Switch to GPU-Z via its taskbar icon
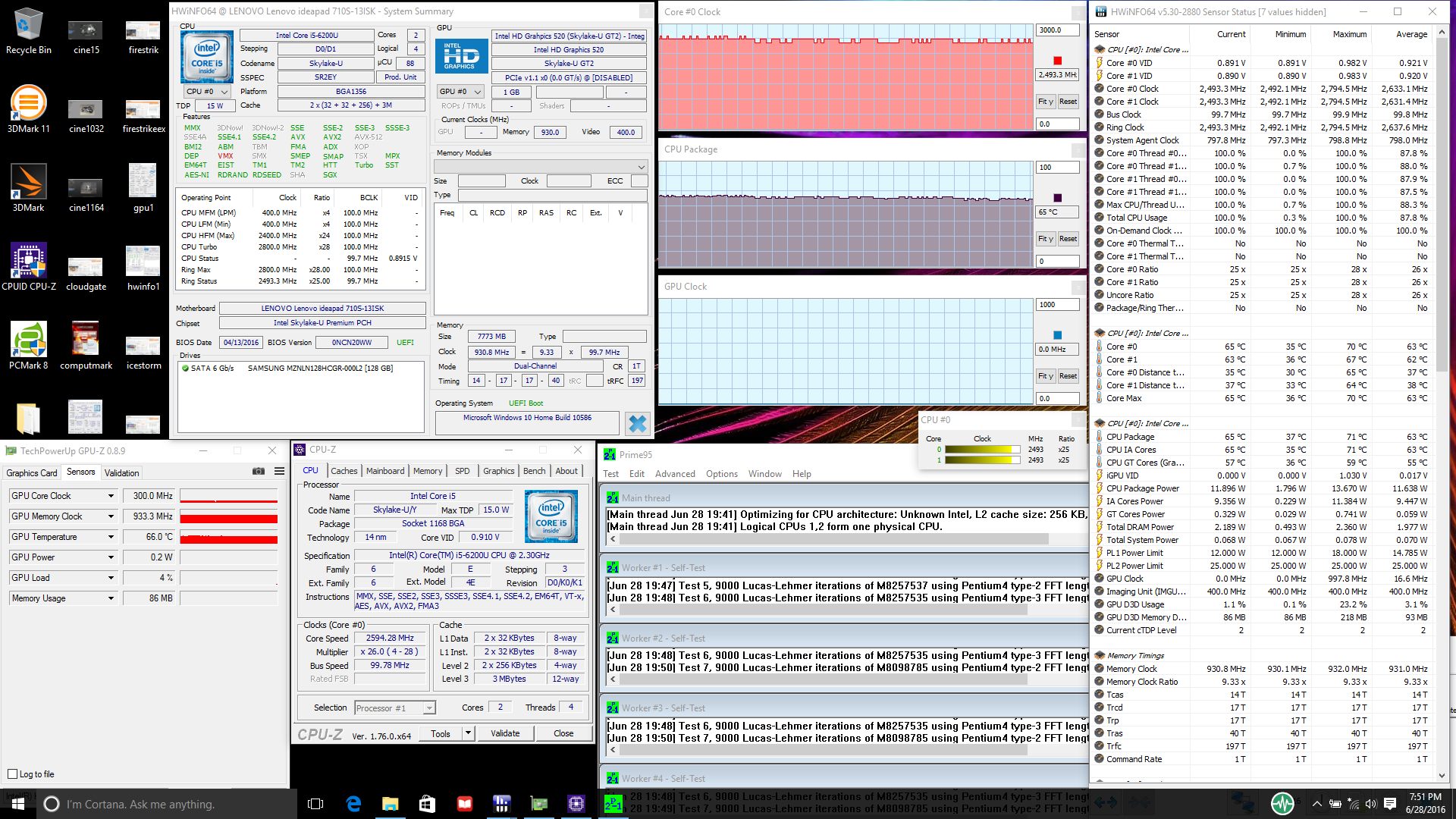Screen dimensions: 1456x819 point(538,804)
